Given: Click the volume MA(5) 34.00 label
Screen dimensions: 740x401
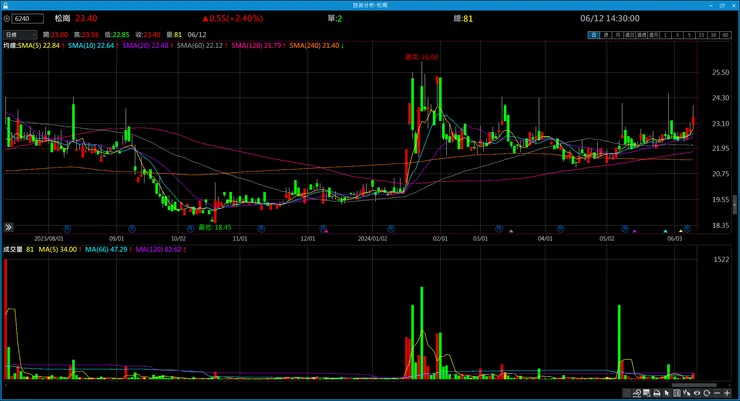Looking at the screenshot, I should [x=60, y=250].
